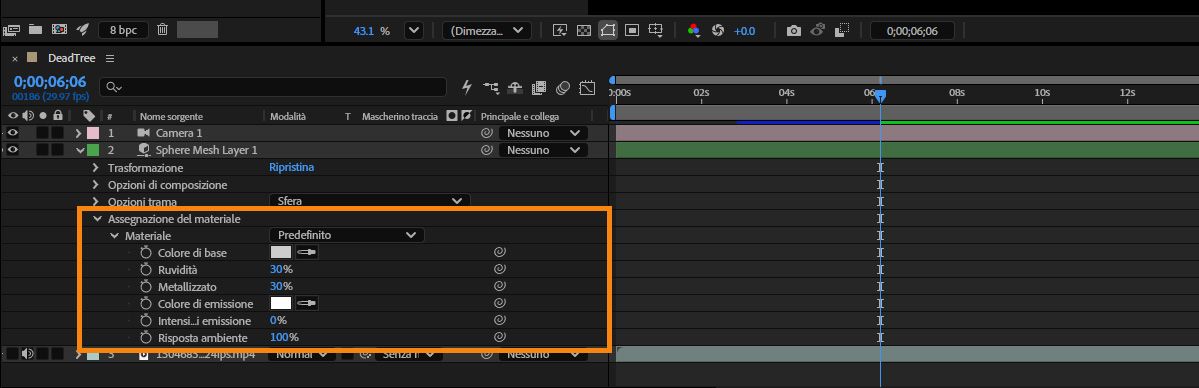The image size is (1199, 388).
Task: Enable frame blending for all layers
Action: point(539,88)
